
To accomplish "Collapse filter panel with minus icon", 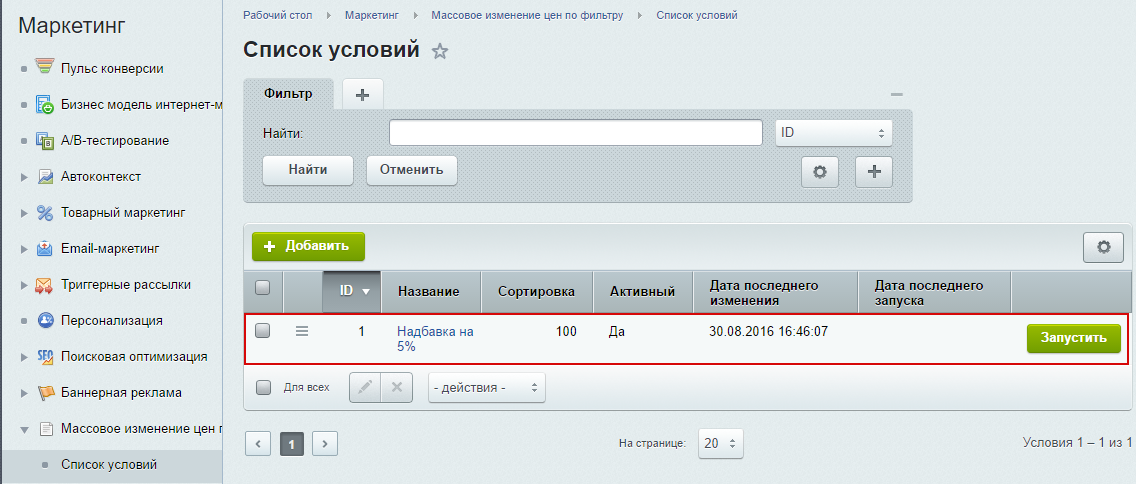I will pyautogui.click(x=897, y=94).
